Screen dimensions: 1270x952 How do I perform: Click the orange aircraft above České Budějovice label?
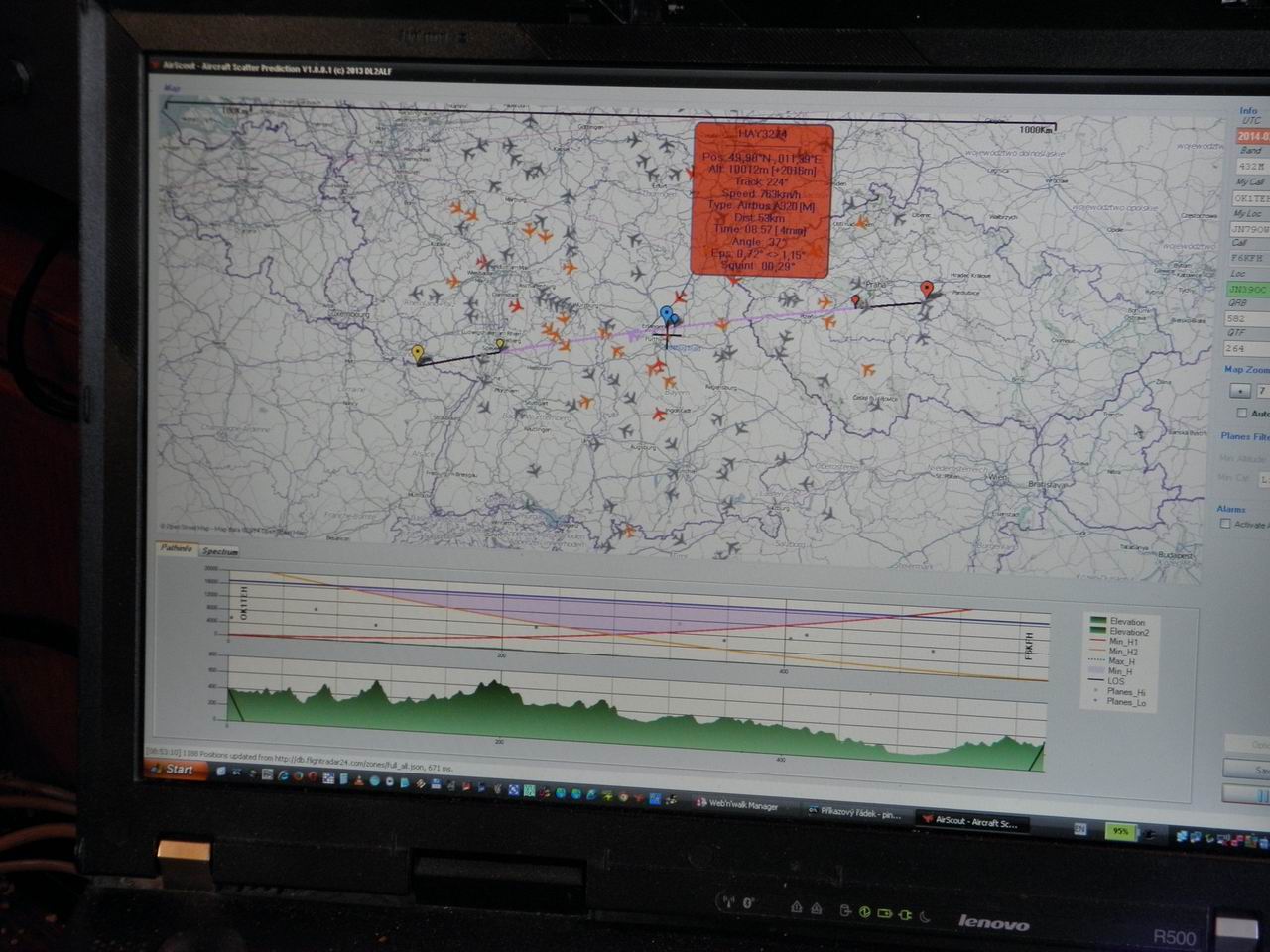click(866, 371)
